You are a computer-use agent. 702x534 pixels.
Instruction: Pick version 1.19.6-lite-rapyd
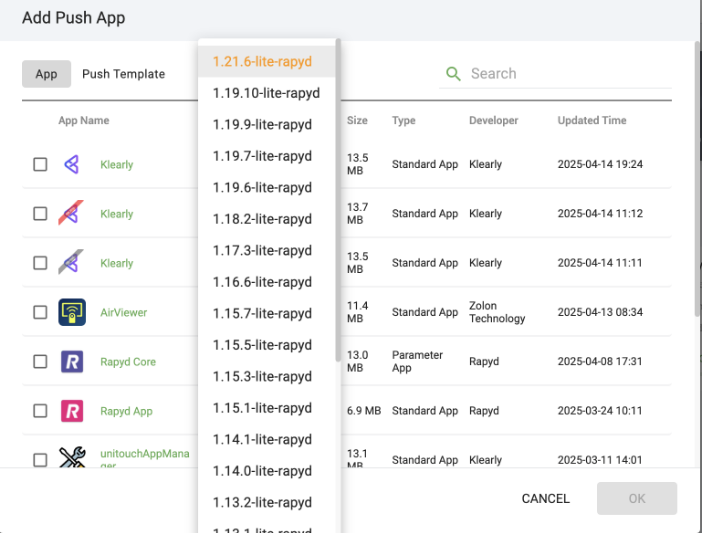click(267, 188)
